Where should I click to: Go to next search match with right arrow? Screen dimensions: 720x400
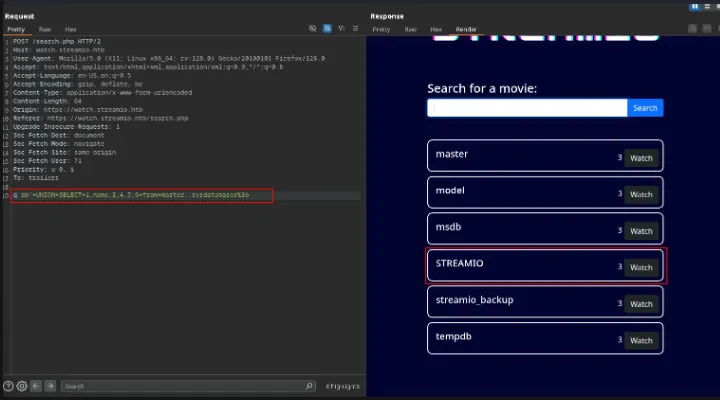pyautogui.click(x=50, y=386)
